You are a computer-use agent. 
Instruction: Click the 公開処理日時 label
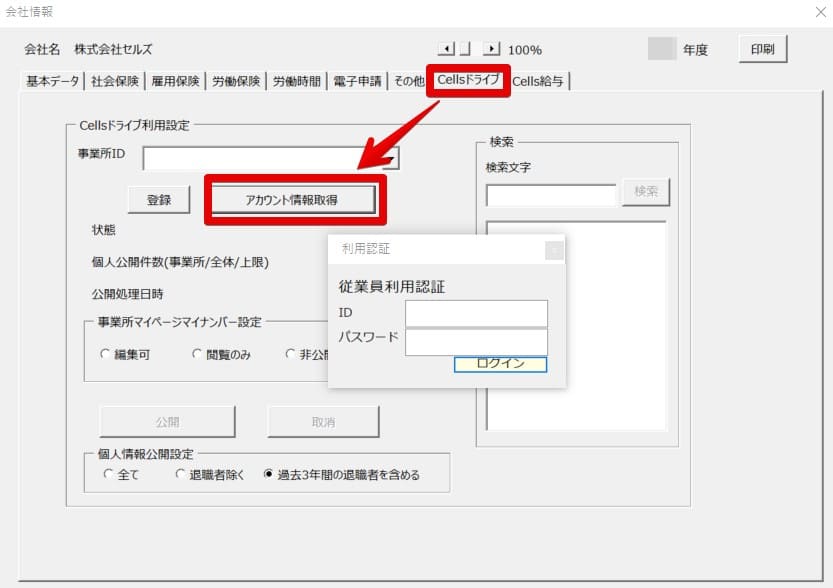point(128,294)
